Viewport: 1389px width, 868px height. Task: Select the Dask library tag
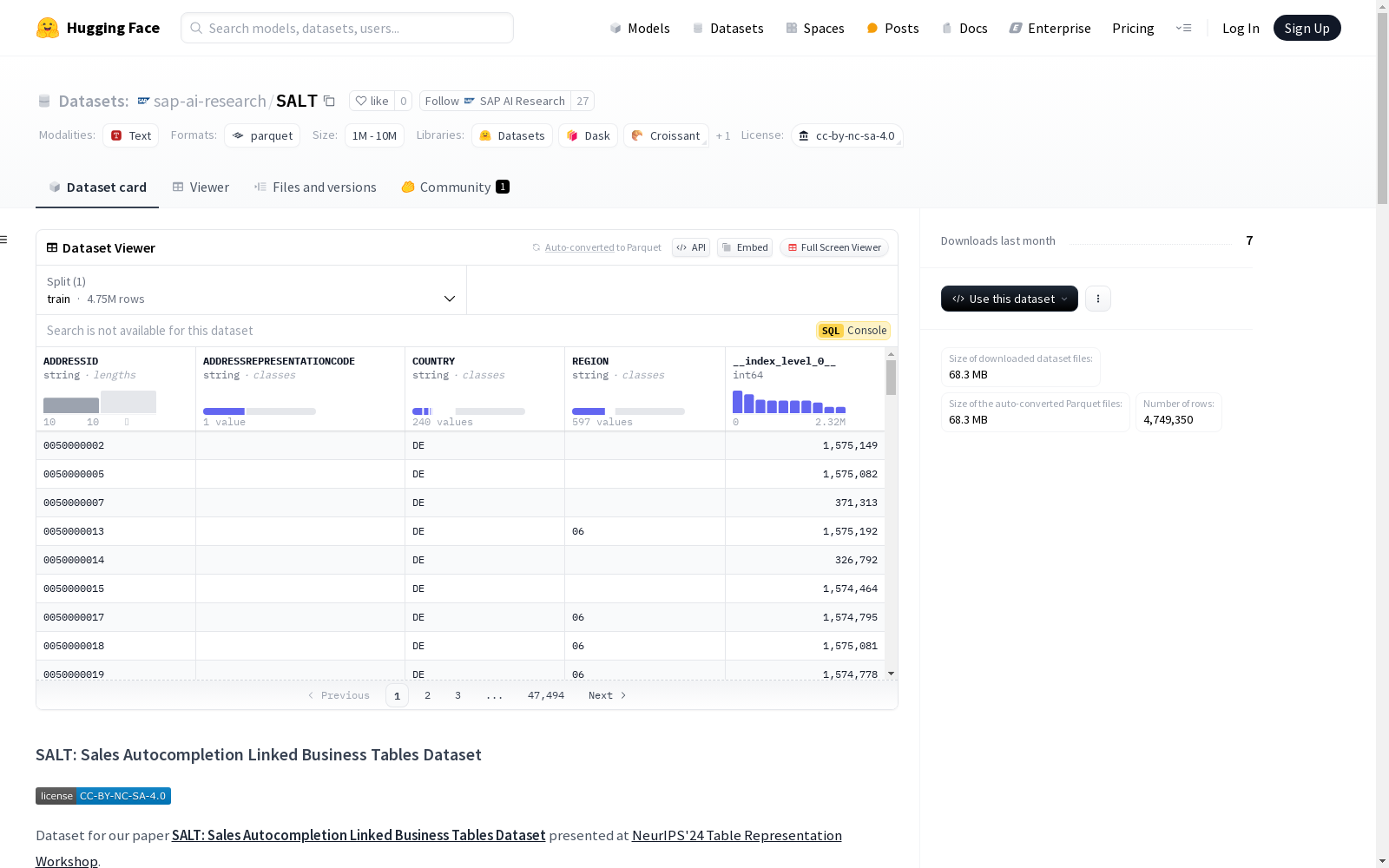pyautogui.click(x=589, y=135)
